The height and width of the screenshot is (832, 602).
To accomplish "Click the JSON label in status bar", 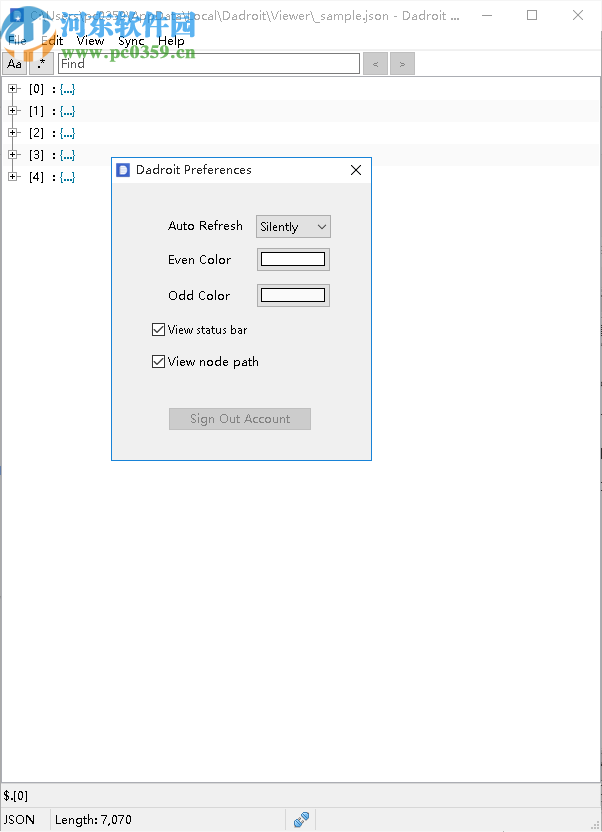I will click(19, 820).
